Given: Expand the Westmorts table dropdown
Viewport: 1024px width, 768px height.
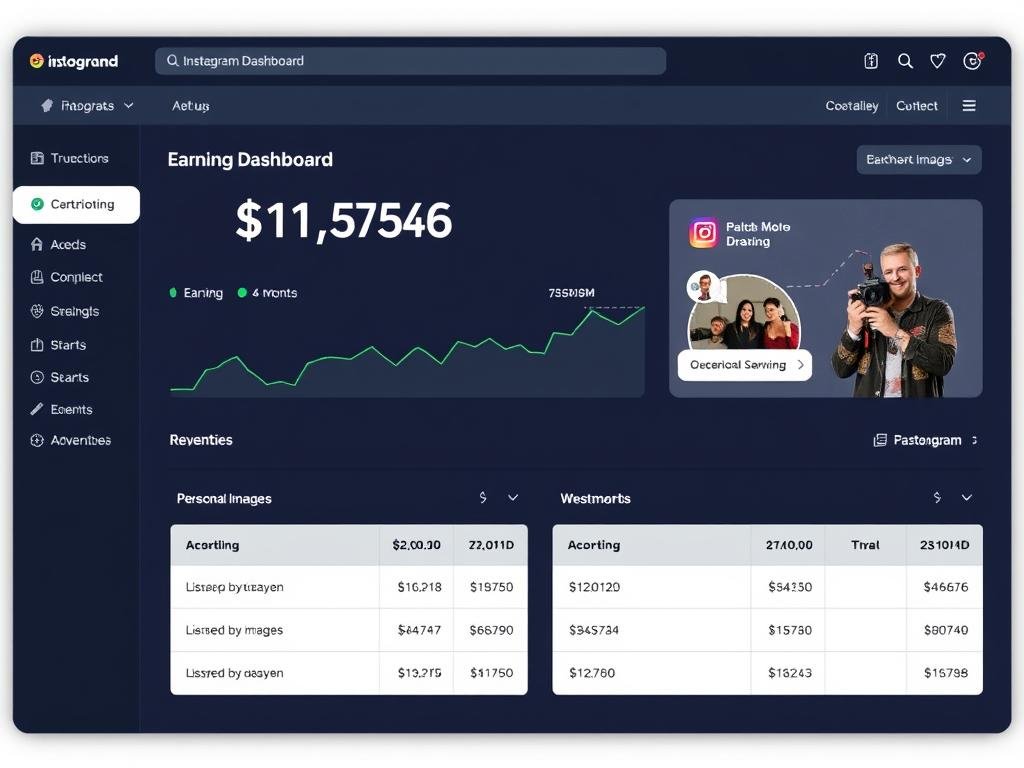Looking at the screenshot, I should 964,497.
